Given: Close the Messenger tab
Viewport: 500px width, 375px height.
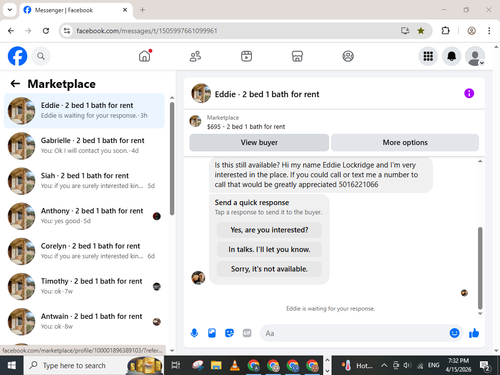Looking at the screenshot, I should pos(125,10).
